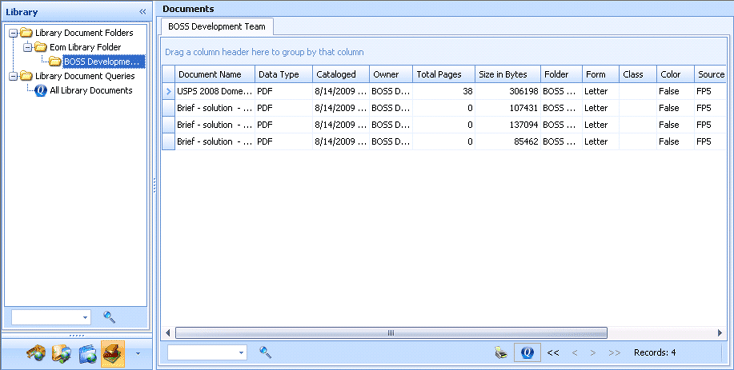Open the blue folder with globe navigation icon

(x=88, y=354)
